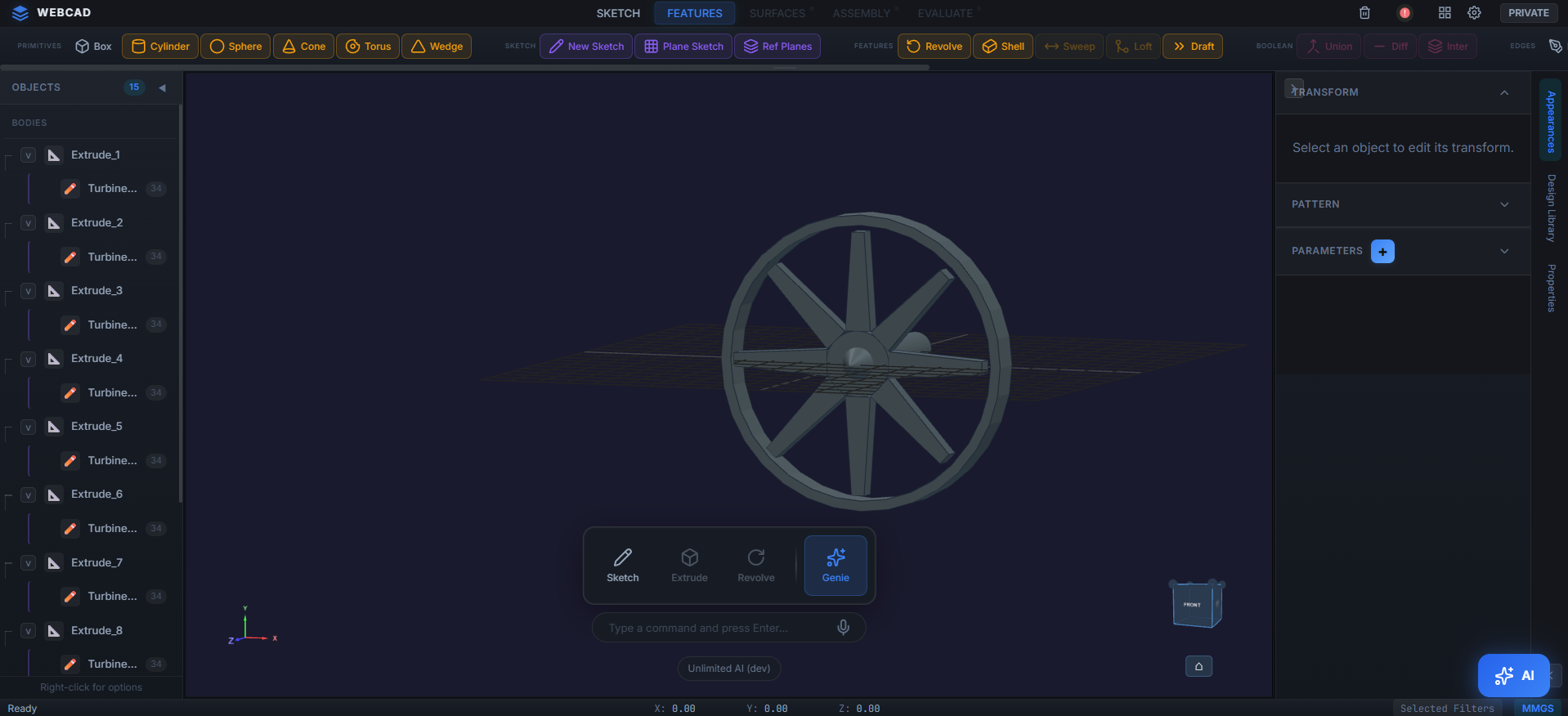Screen dimensions: 1568x716
Task: Click Unlimited AI (dev) pill
Action: tap(729, 669)
